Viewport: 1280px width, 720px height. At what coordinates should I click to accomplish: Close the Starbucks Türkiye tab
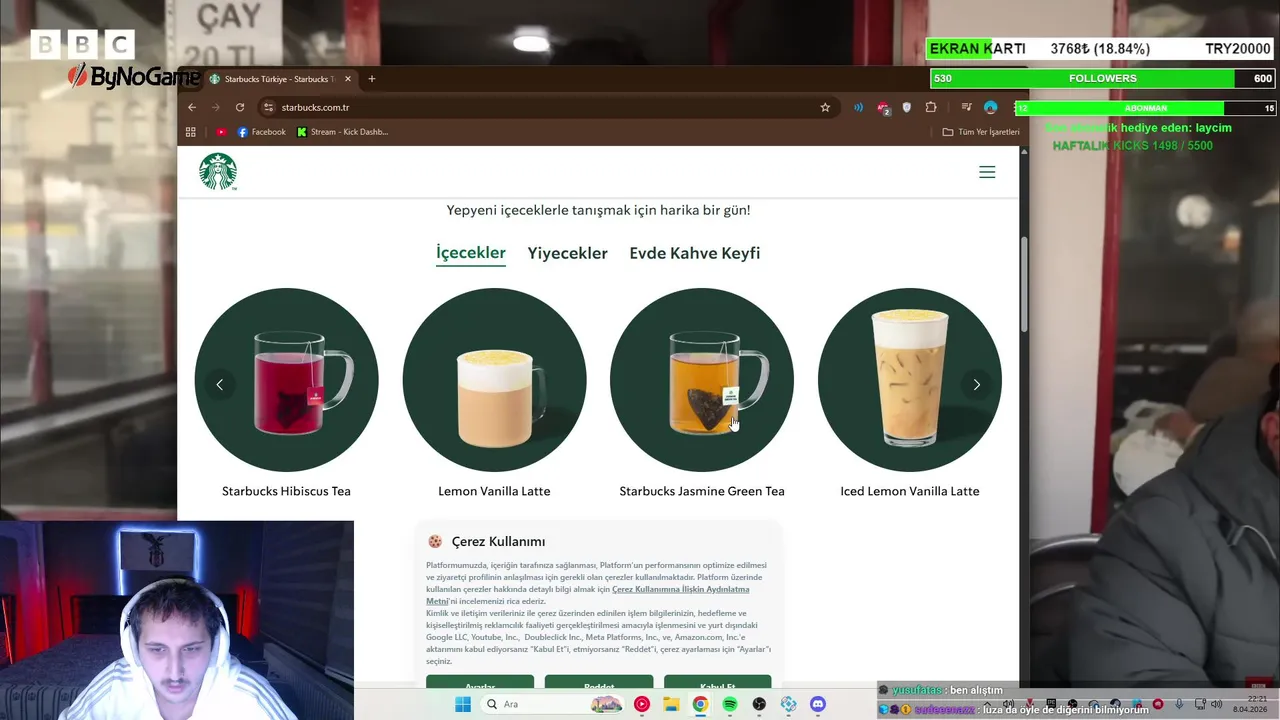(348, 79)
